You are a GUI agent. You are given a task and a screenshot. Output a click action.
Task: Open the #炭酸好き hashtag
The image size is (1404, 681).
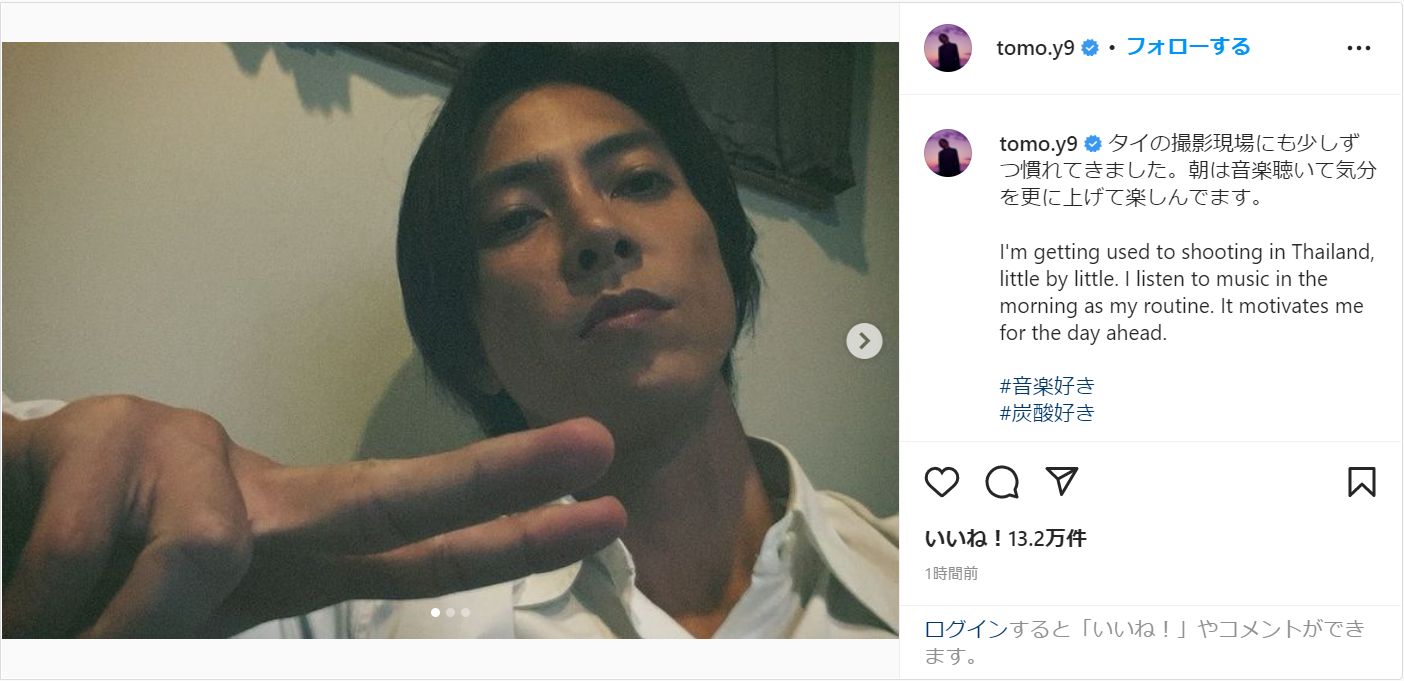1047,412
